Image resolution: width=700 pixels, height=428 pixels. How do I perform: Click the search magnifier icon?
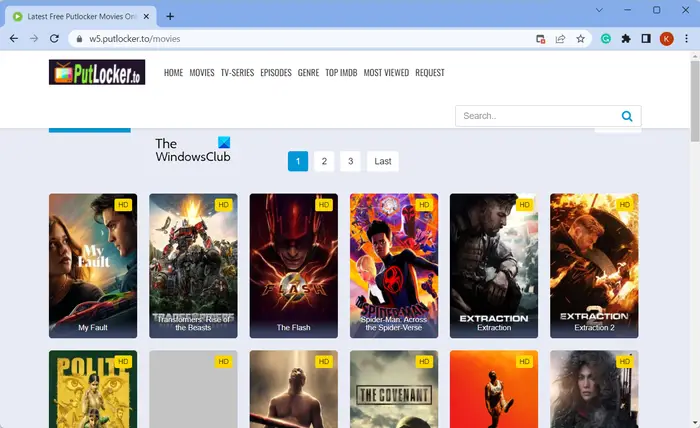[x=627, y=116]
